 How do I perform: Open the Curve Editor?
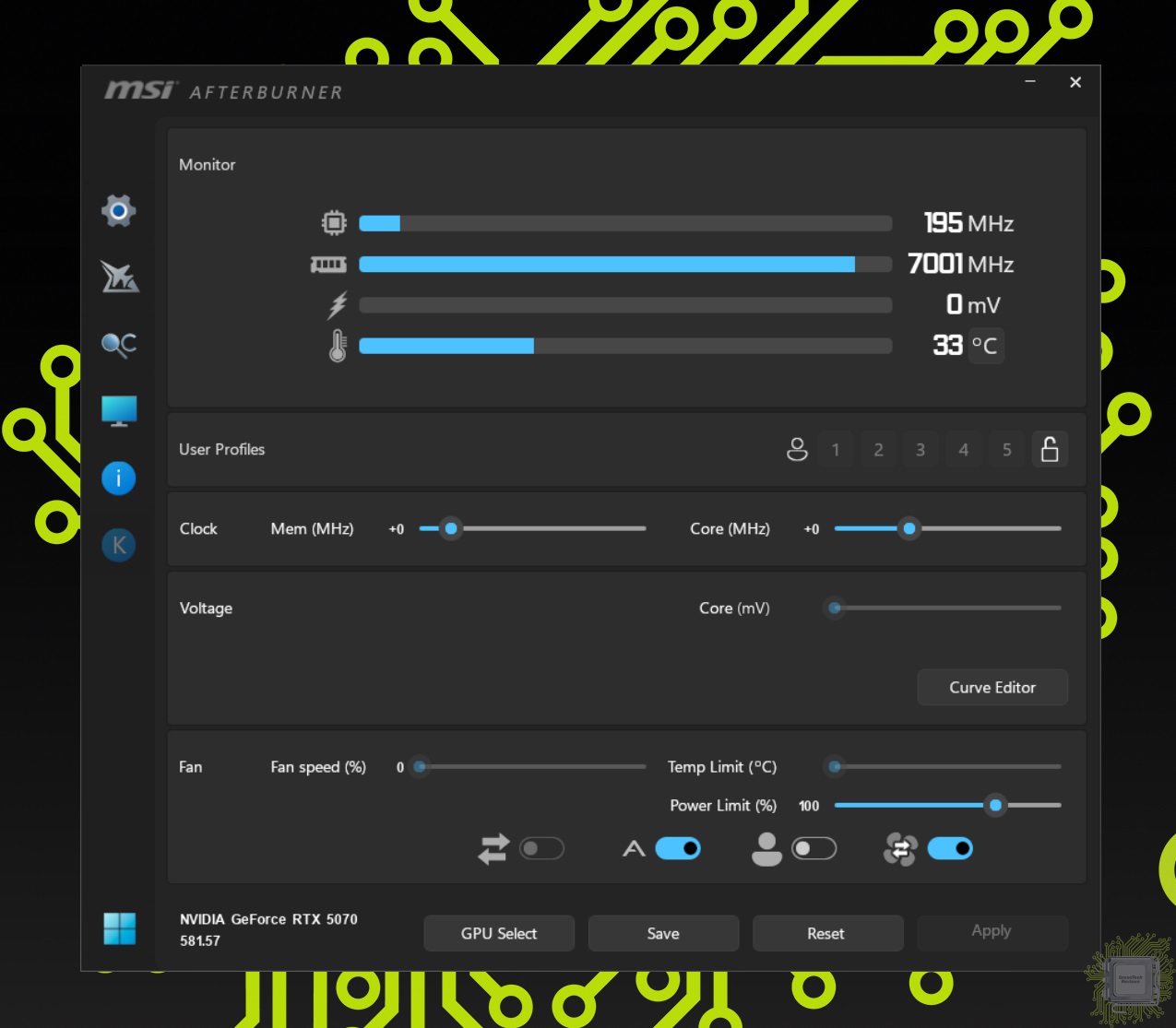(992, 688)
